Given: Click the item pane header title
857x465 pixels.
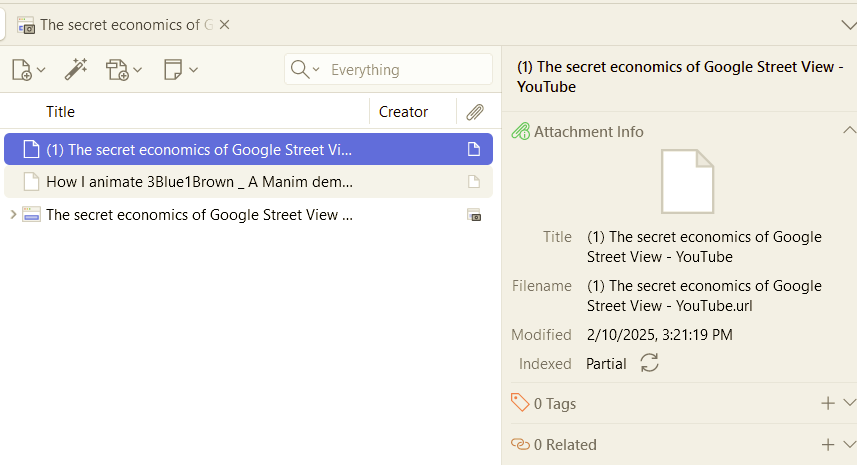Looking at the screenshot, I should (680, 76).
